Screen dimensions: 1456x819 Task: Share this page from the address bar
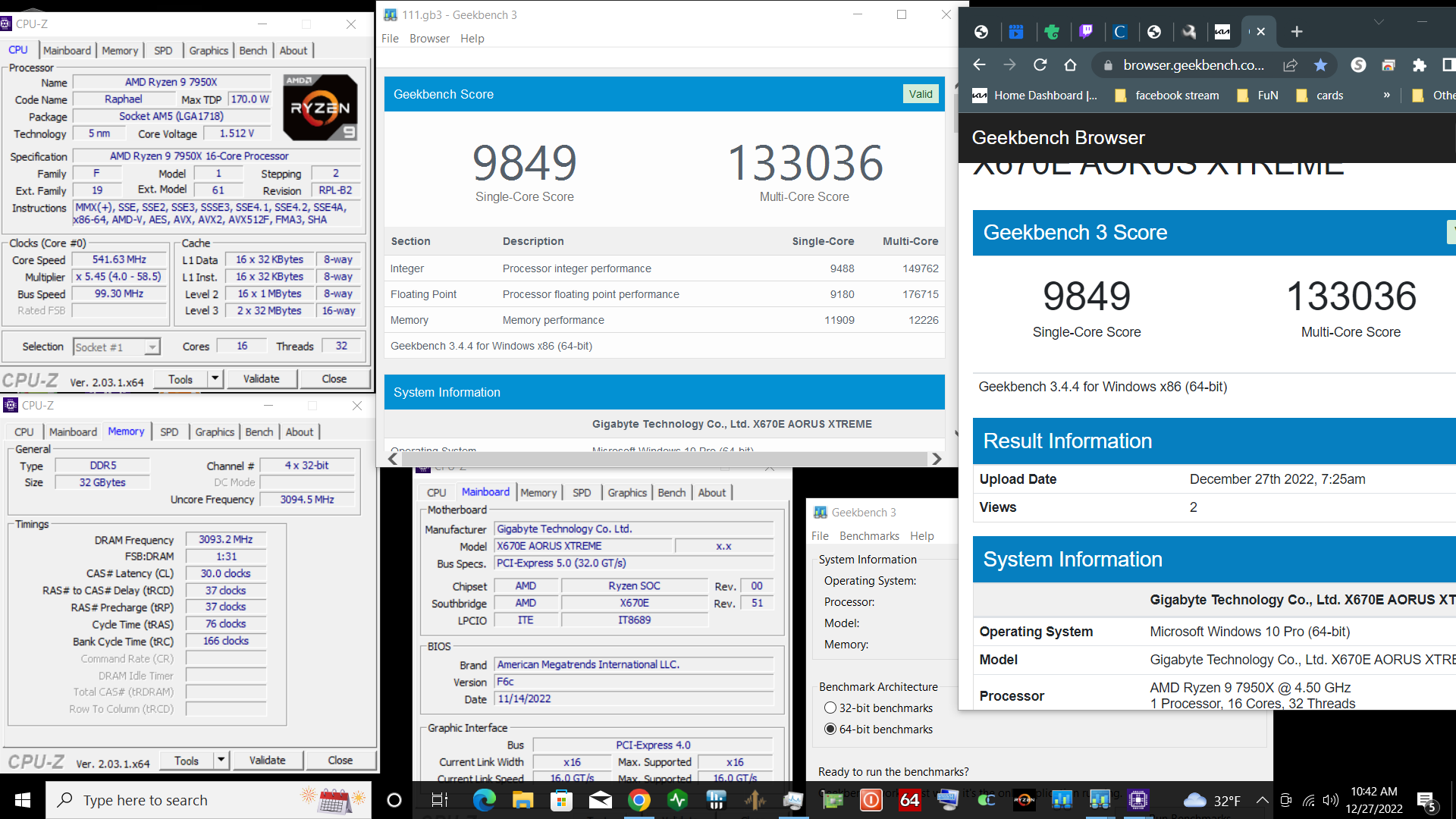pyautogui.click(x=1290, y=65)
